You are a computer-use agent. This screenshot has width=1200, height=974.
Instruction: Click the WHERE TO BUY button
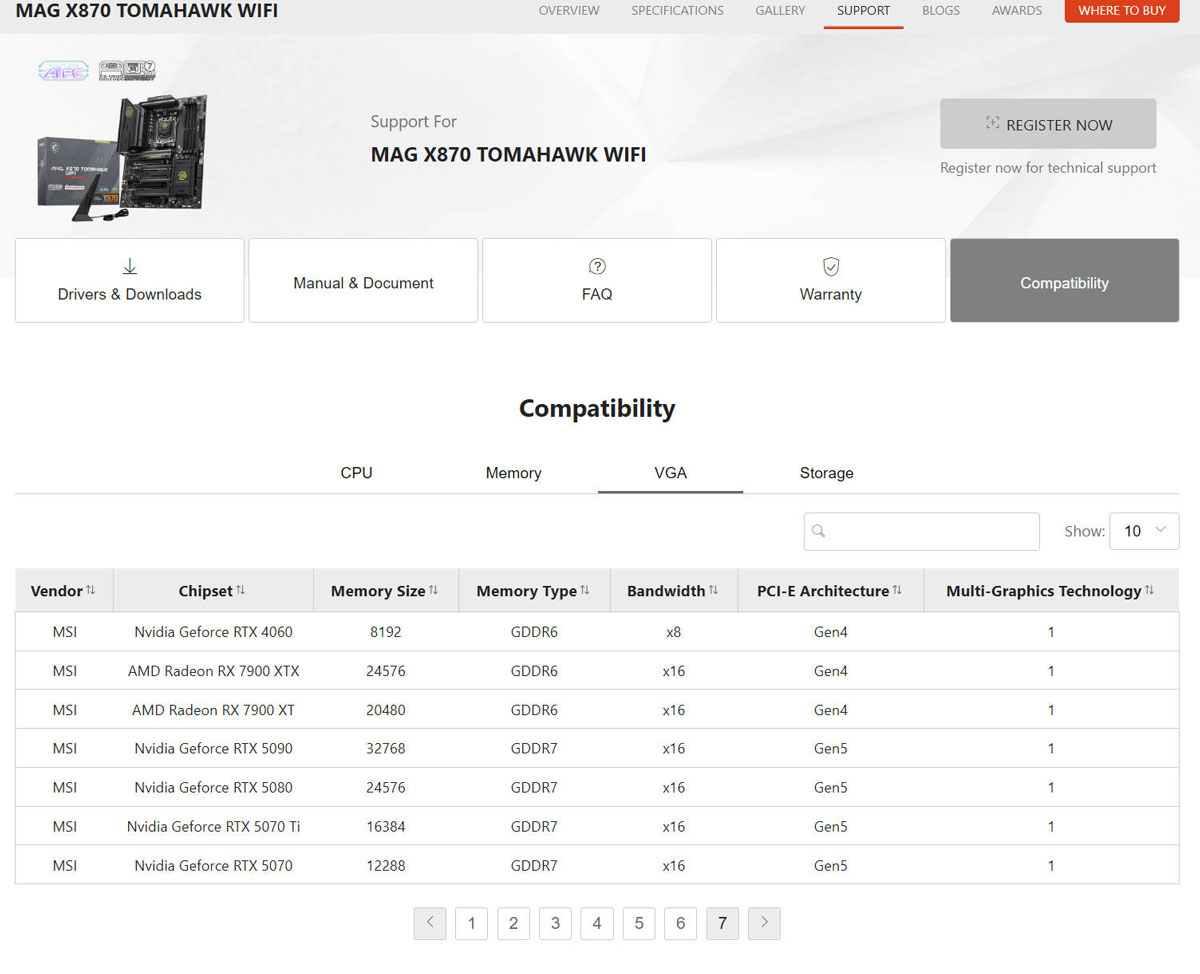point(1121,10)
